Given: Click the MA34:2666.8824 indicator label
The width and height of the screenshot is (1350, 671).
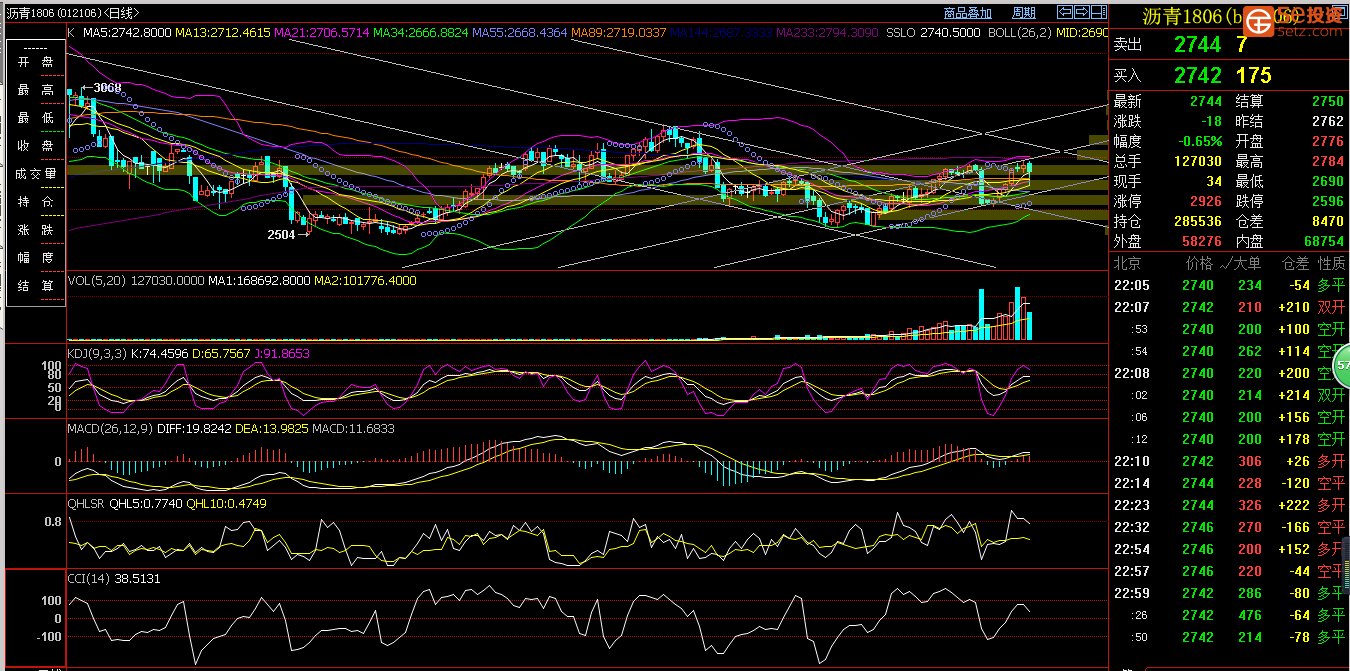Looking at the screenshot, I should [x=421, y=33].
